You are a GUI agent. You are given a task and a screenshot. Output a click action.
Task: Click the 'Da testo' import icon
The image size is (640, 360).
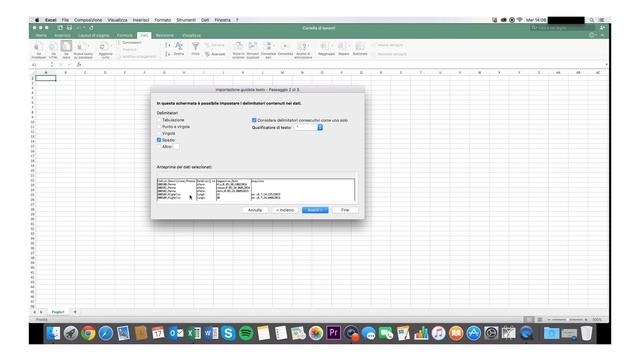pos(66,47)
